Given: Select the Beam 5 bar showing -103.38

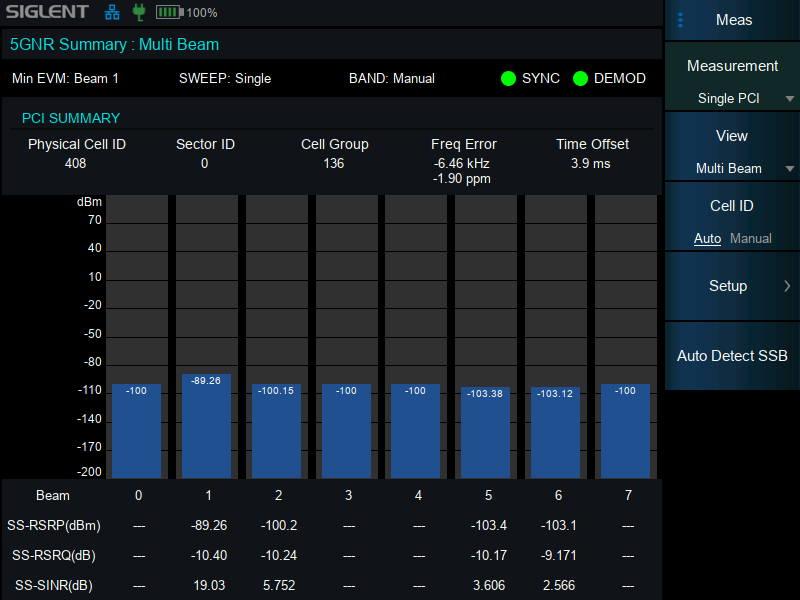Looking at the screenshot, I should click(x=485, y=432).
